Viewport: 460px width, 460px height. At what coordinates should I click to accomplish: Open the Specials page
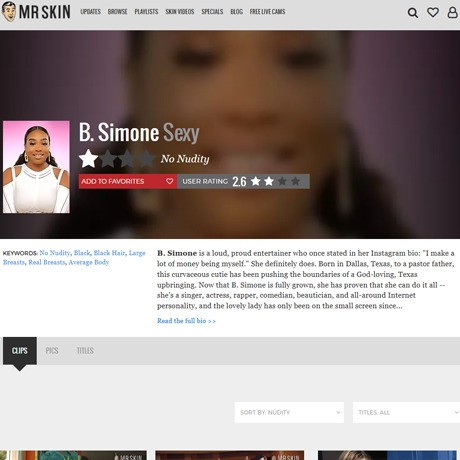(212, 12)
